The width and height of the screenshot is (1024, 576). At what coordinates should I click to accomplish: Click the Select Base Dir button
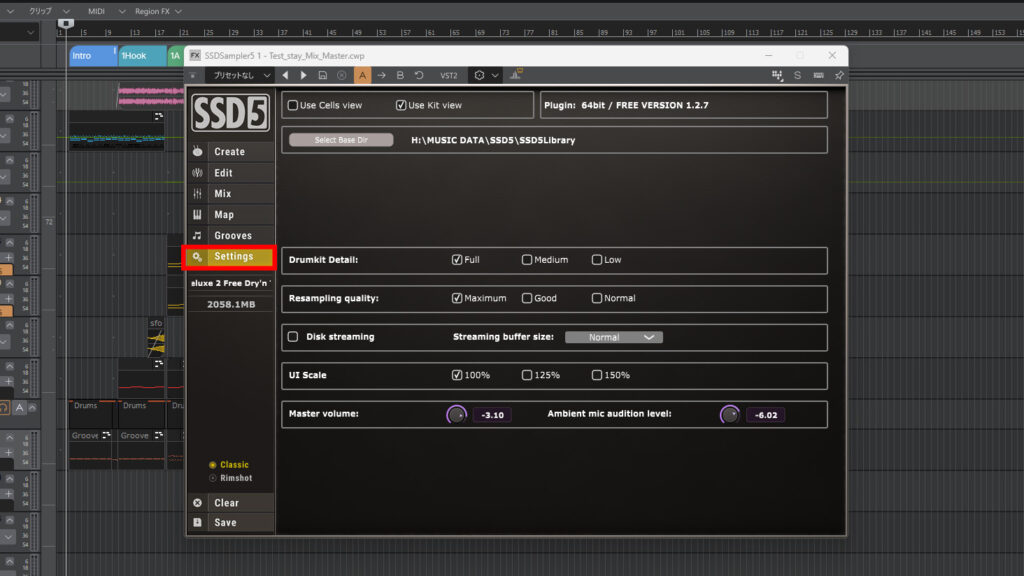coord(341,140)
